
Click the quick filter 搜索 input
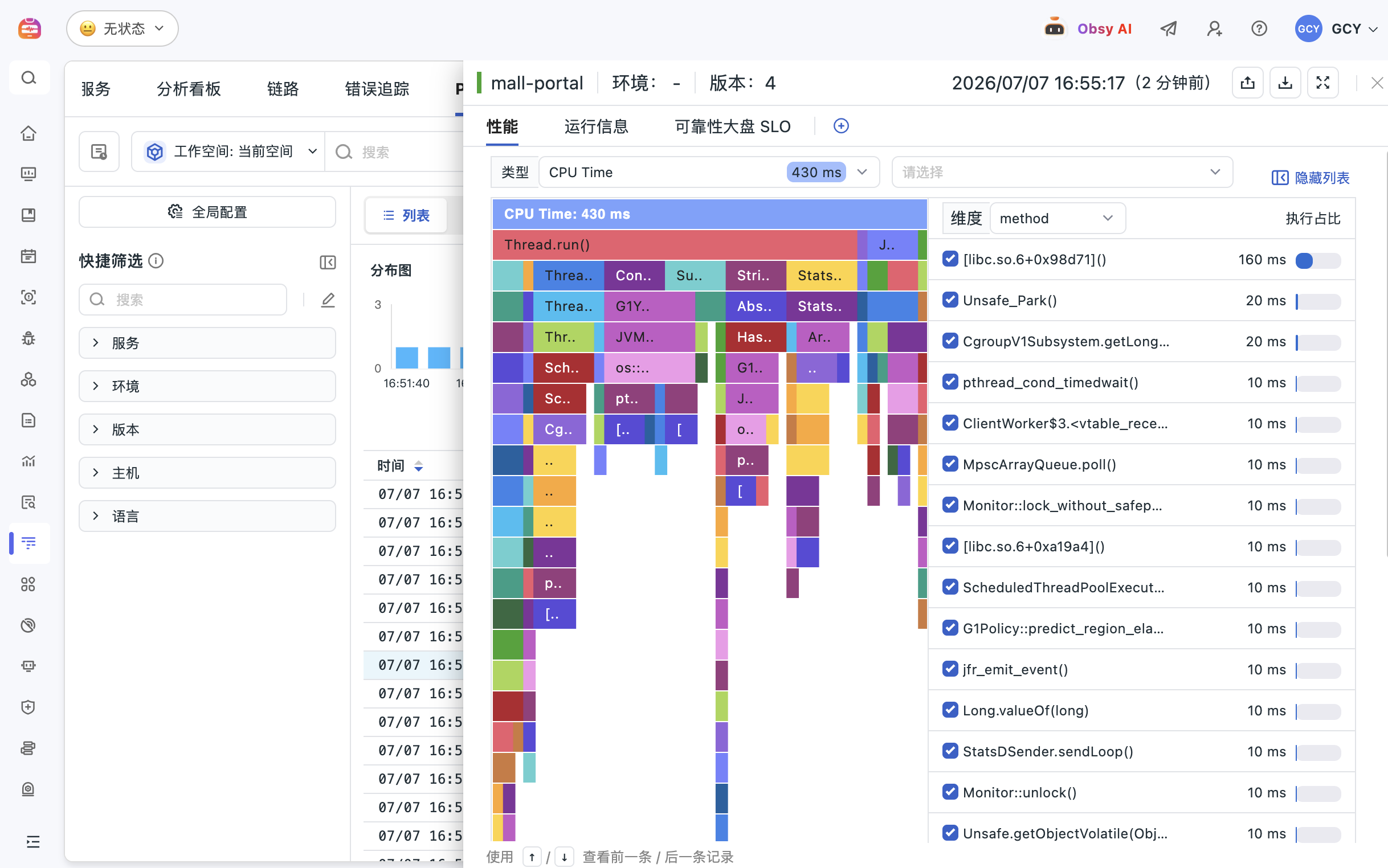[182, 300]
